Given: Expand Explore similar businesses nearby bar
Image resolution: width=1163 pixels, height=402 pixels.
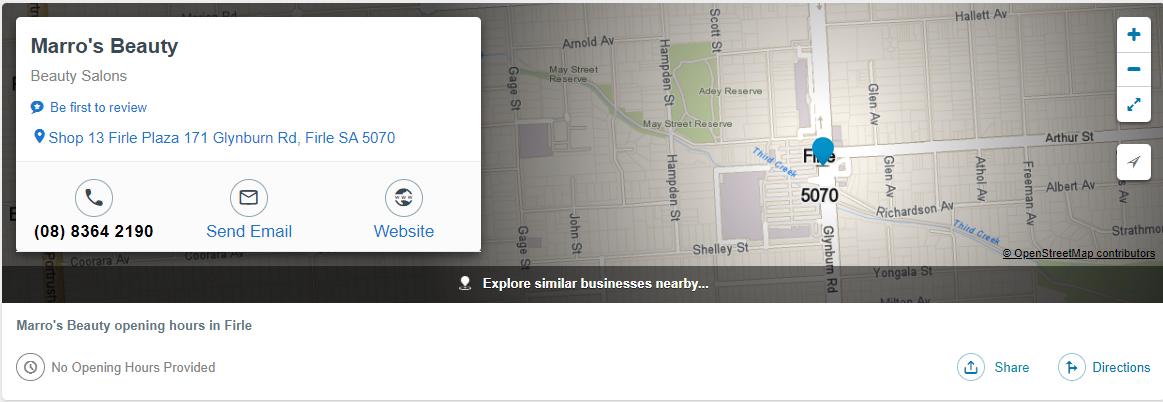Looking at the screenshot, I should coord(595,283).
